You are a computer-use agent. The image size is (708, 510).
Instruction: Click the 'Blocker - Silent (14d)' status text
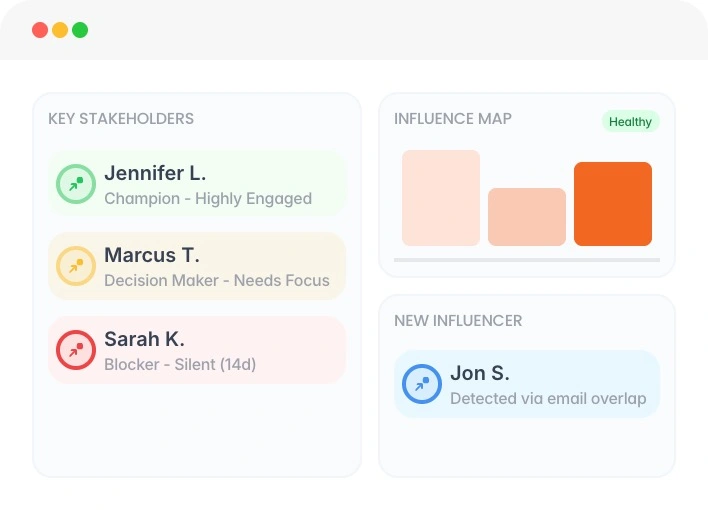tap(180, 364)
